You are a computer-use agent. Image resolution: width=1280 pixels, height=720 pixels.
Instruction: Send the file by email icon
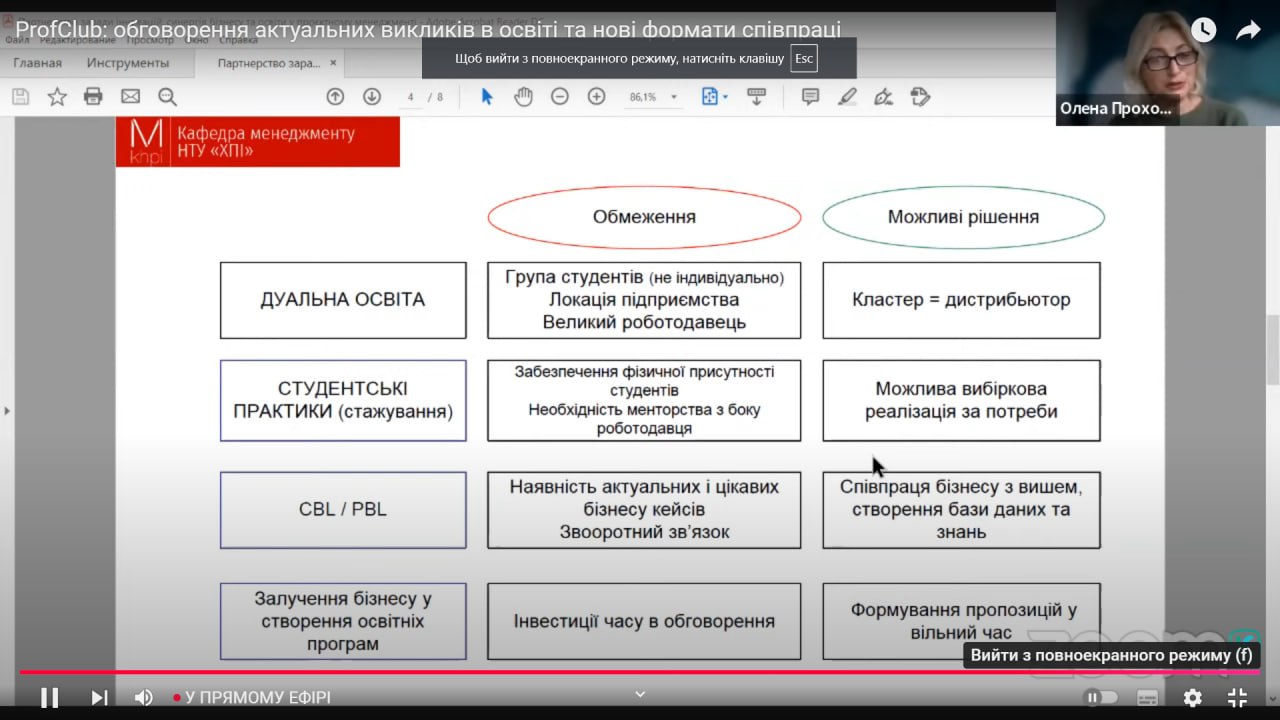pos(130,97)
